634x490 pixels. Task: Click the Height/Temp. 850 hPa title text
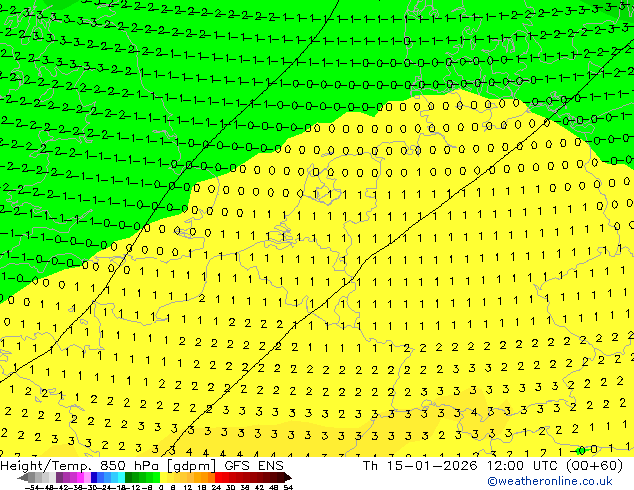click(x=82, y=466)
